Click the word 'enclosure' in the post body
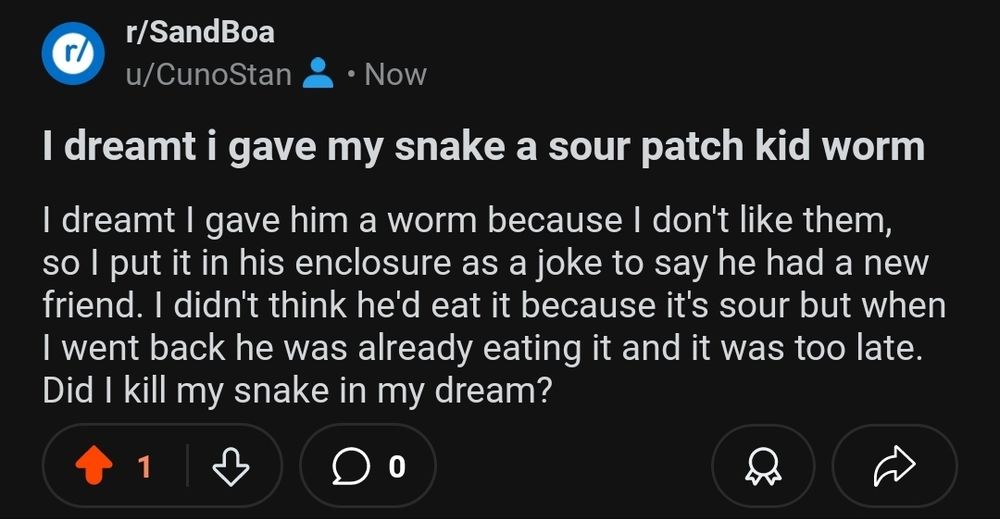The image size is (1000, 519). click(373, 263)
